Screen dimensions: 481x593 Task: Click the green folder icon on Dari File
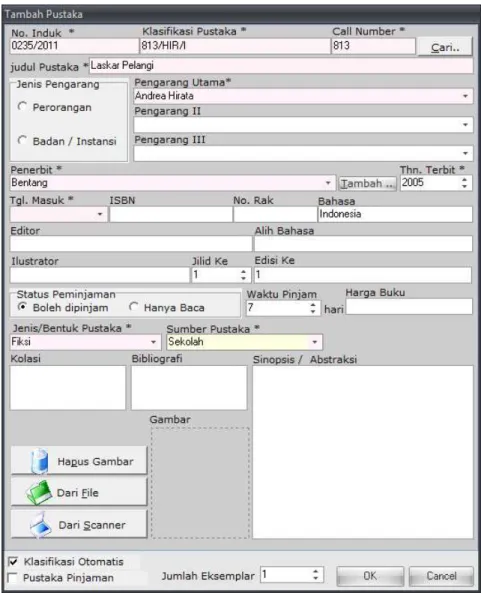tap(38, 492)
